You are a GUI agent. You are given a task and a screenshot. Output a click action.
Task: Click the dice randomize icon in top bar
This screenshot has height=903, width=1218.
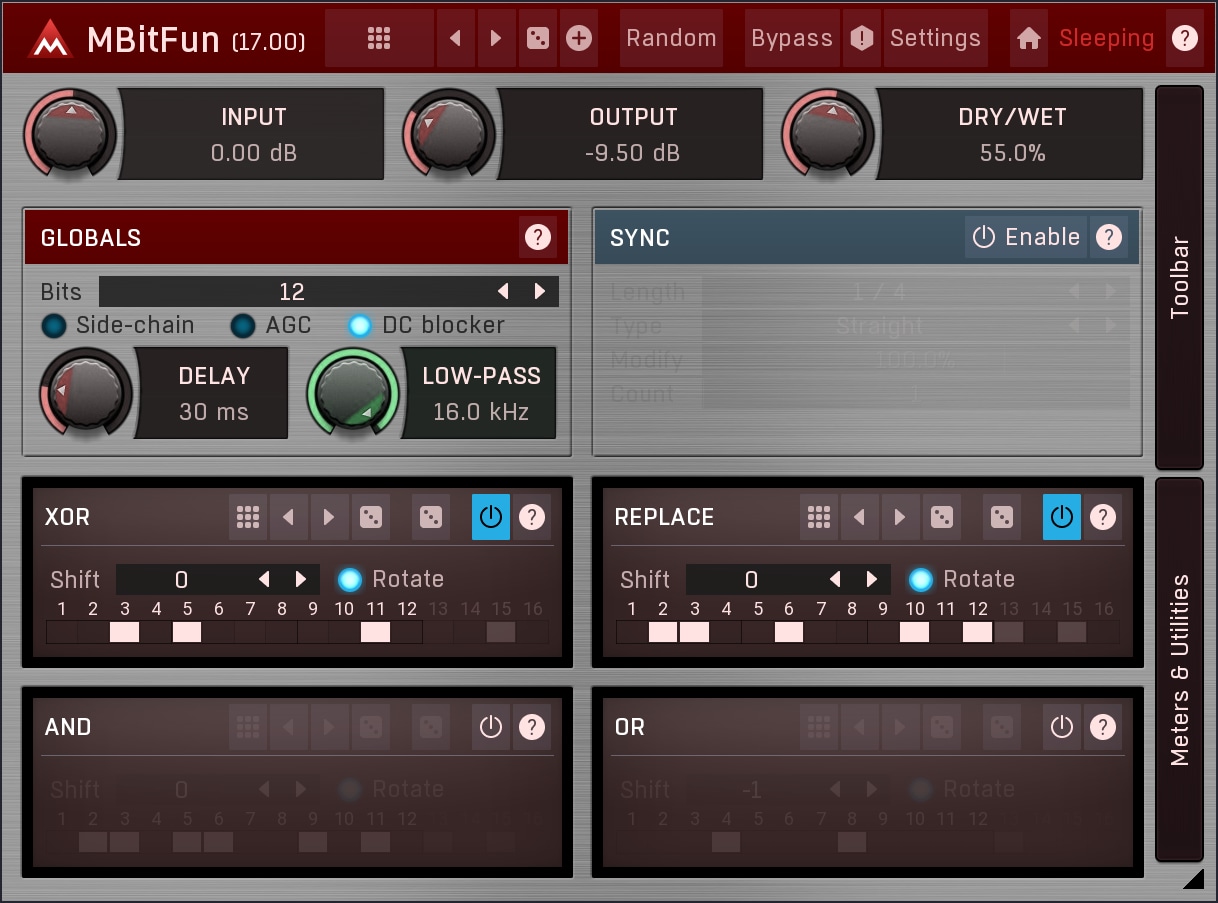coord(537,39)
